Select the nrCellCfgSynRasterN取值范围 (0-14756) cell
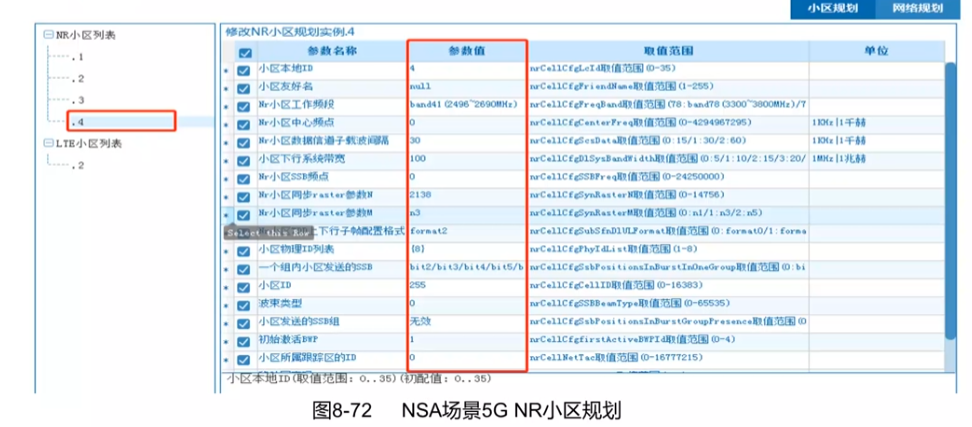The image size is (972, 427). (x=668, y=195)
